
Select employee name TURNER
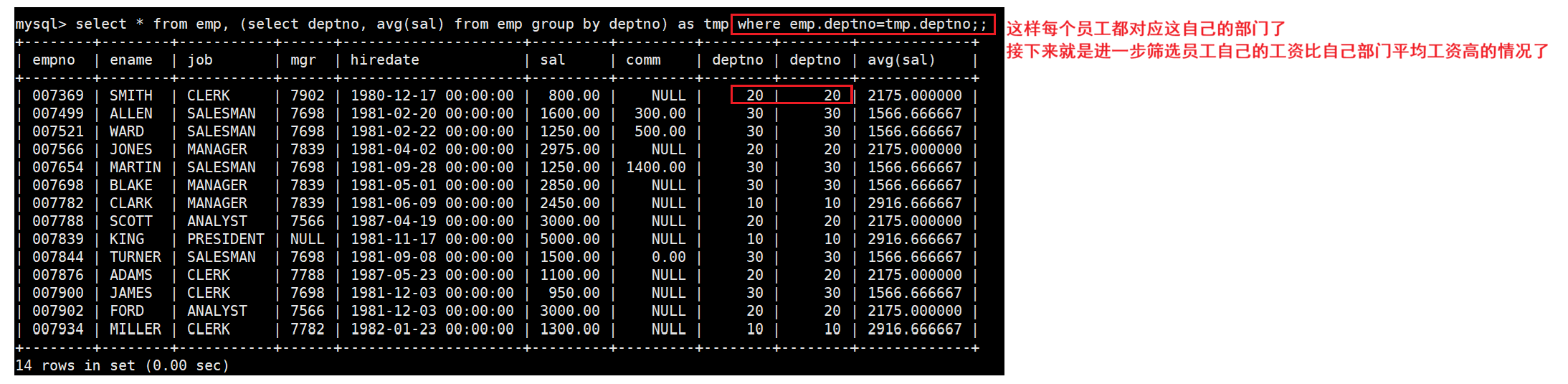135,257
